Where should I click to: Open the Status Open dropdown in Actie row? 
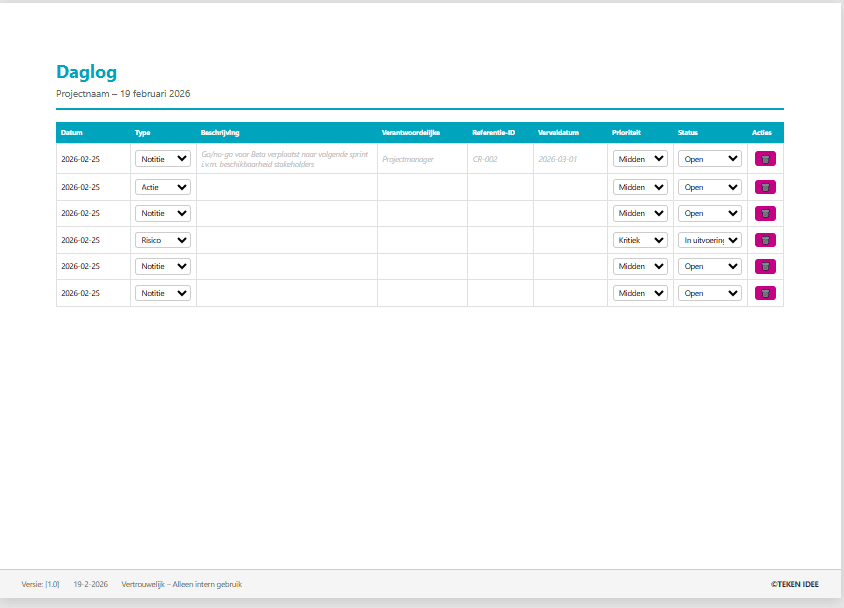pyautogui.click(x=709, y=187)
